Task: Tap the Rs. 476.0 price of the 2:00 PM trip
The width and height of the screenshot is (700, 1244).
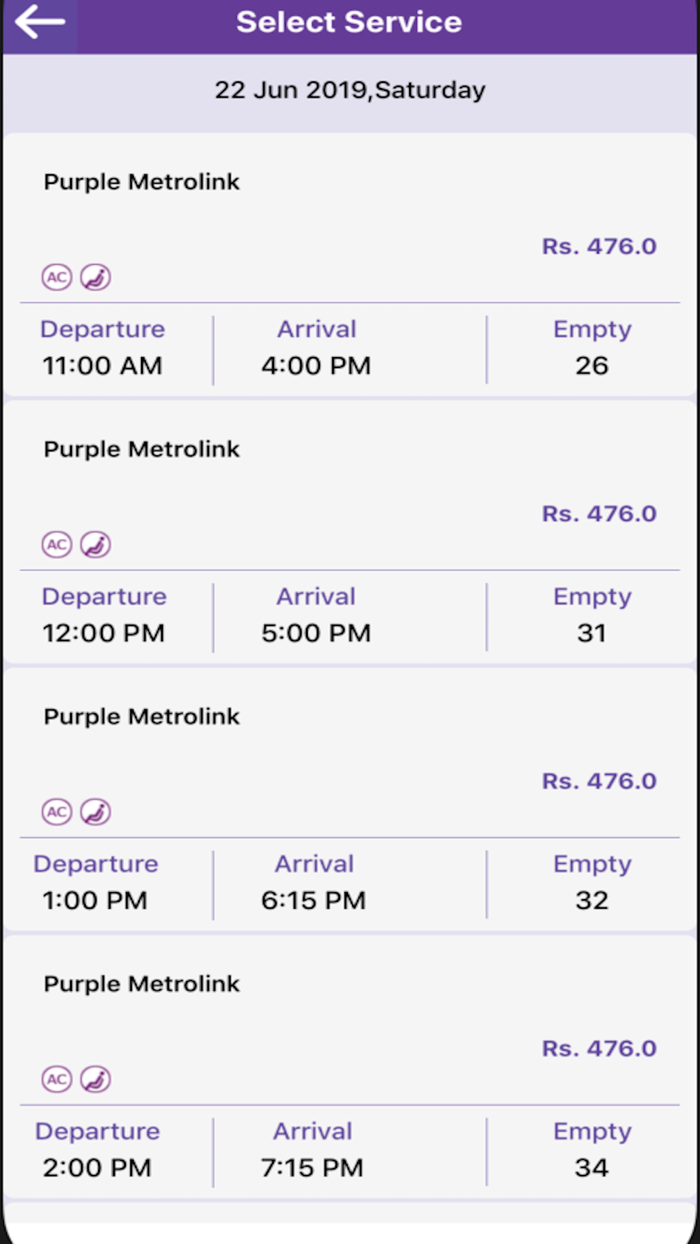Action: (599, 1048)
